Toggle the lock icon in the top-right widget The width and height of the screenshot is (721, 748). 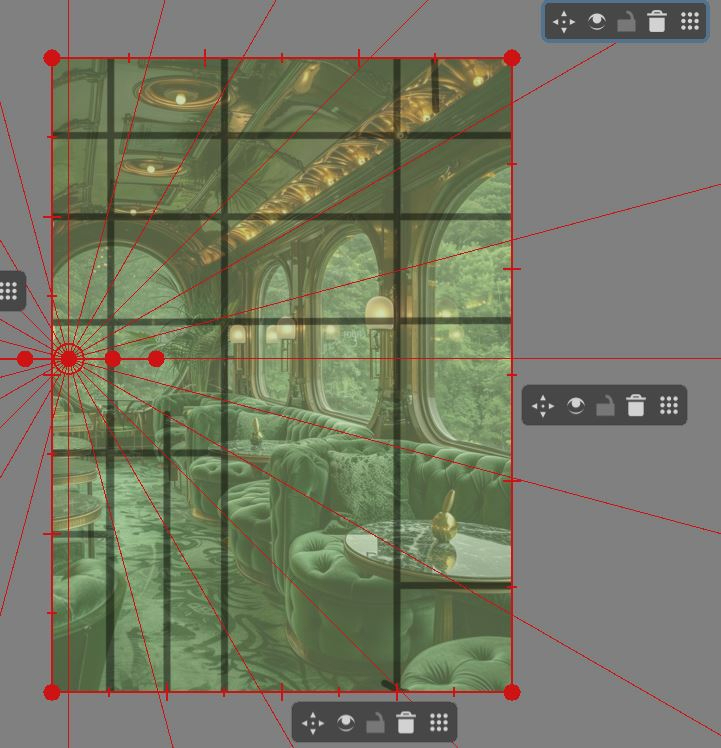coord(626,22)
